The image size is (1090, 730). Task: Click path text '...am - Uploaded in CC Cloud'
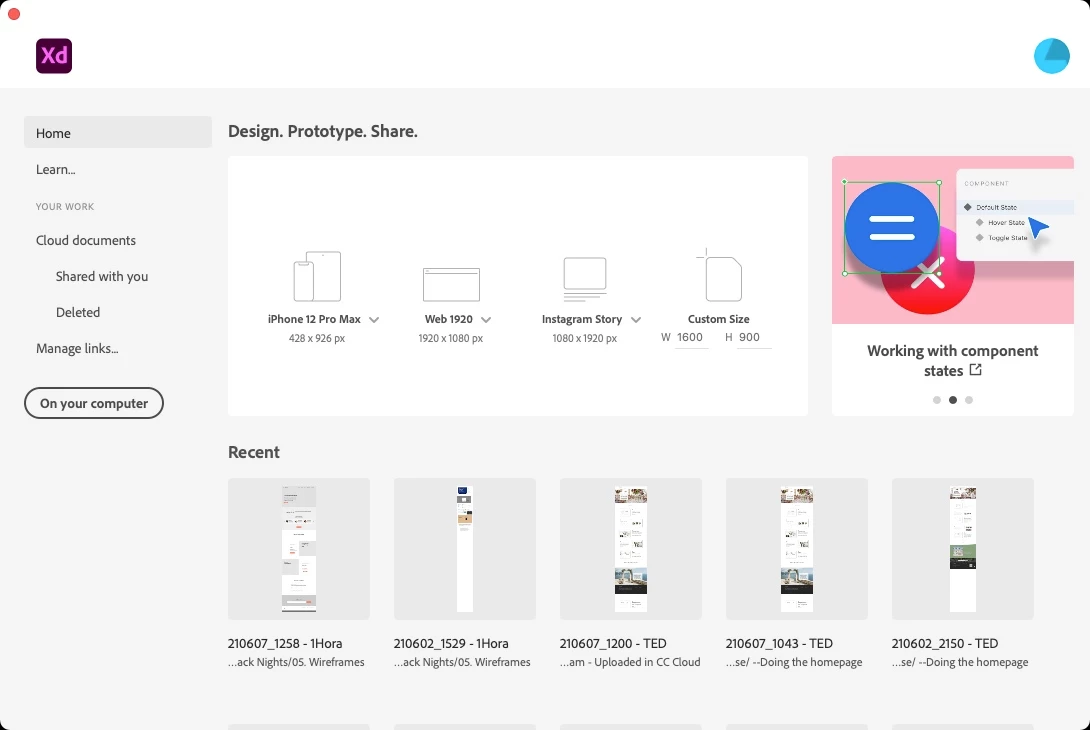[x=631, y=663]
